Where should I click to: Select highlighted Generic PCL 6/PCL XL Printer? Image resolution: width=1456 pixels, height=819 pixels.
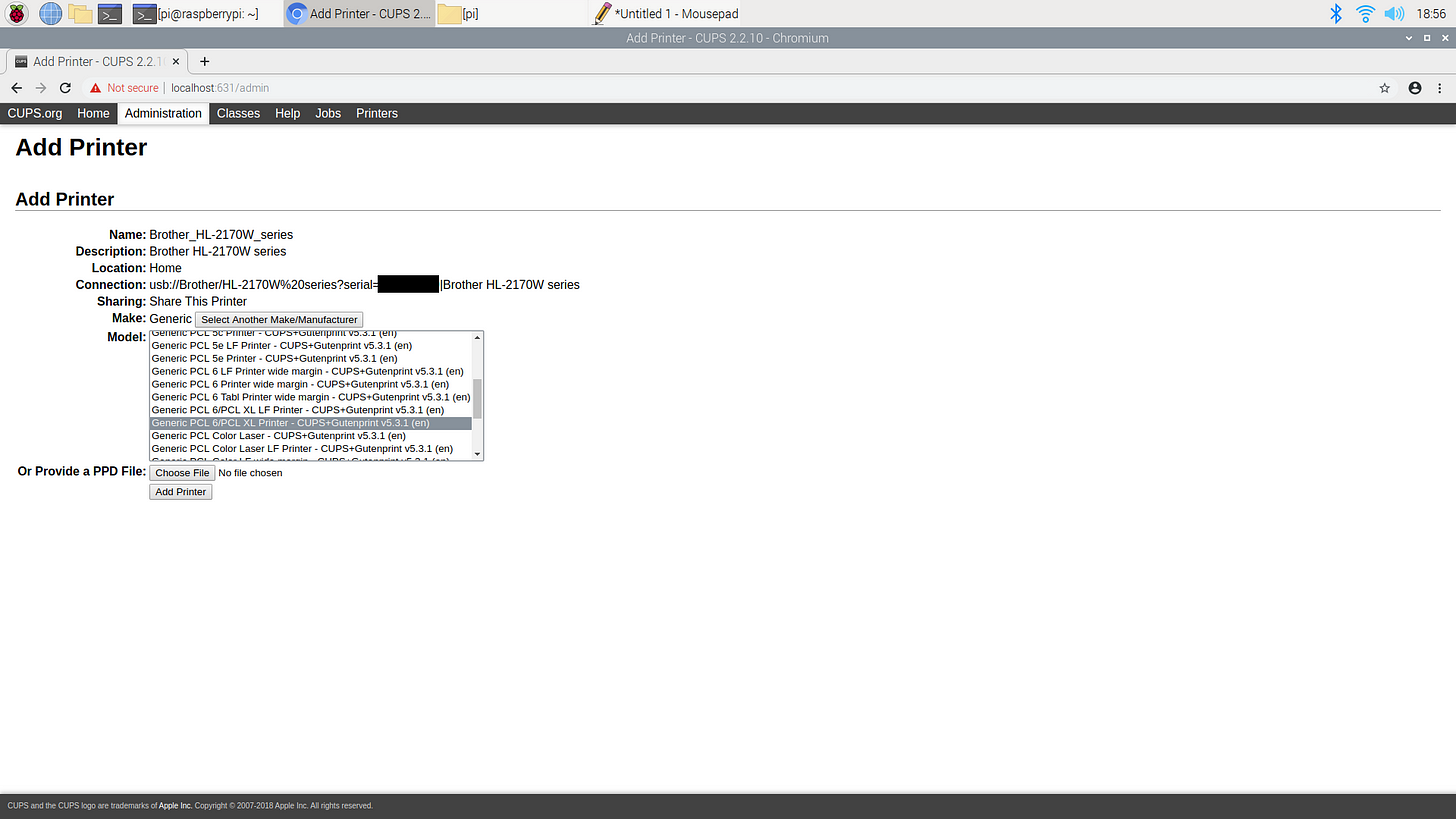(x=311, y=423)
